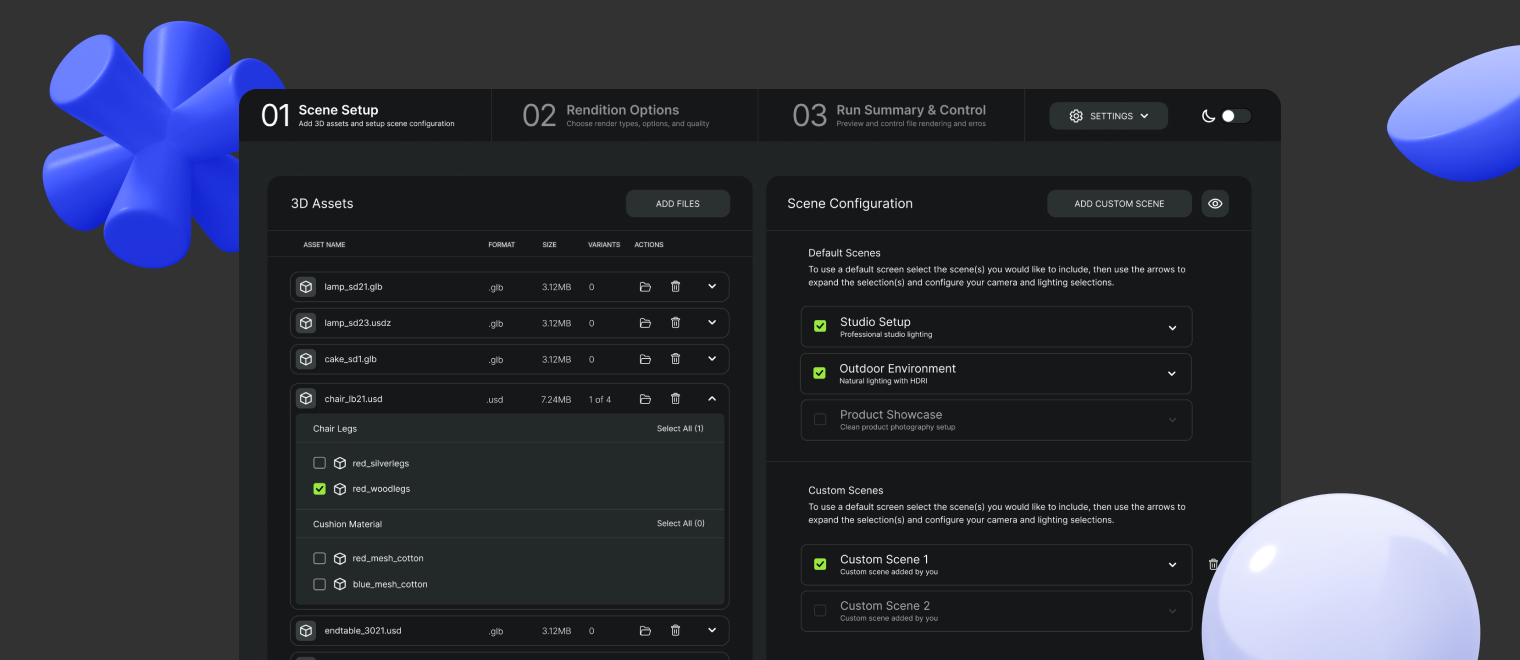1520x660 pixels.
Task: Delete the cake_sd1.glb asset
Action: pyautogui.click(x=676, y=359)
